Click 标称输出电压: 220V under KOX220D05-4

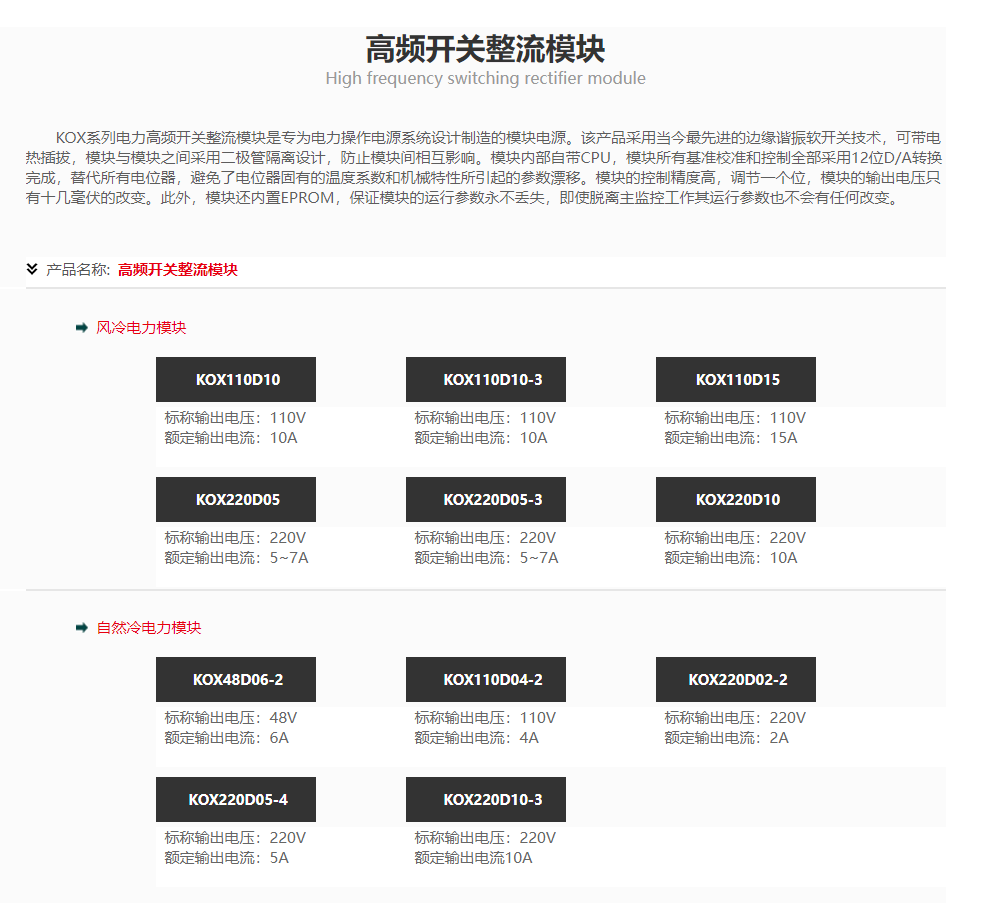235,838
